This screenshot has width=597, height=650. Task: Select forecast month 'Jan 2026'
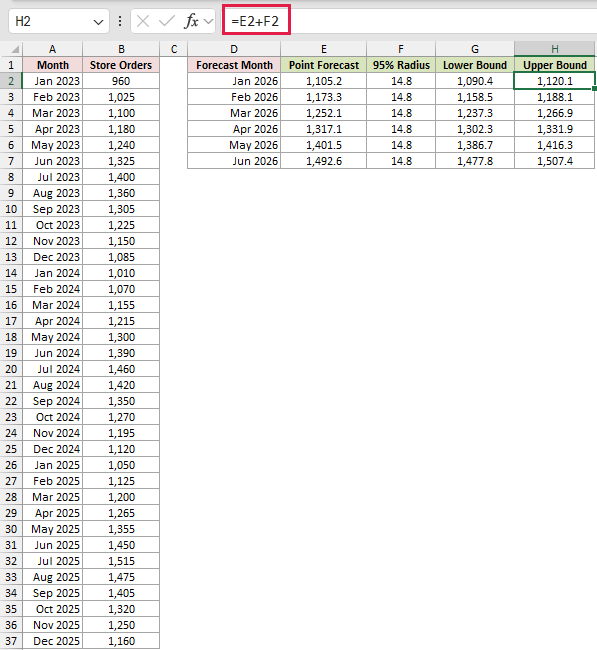[234, 81]
